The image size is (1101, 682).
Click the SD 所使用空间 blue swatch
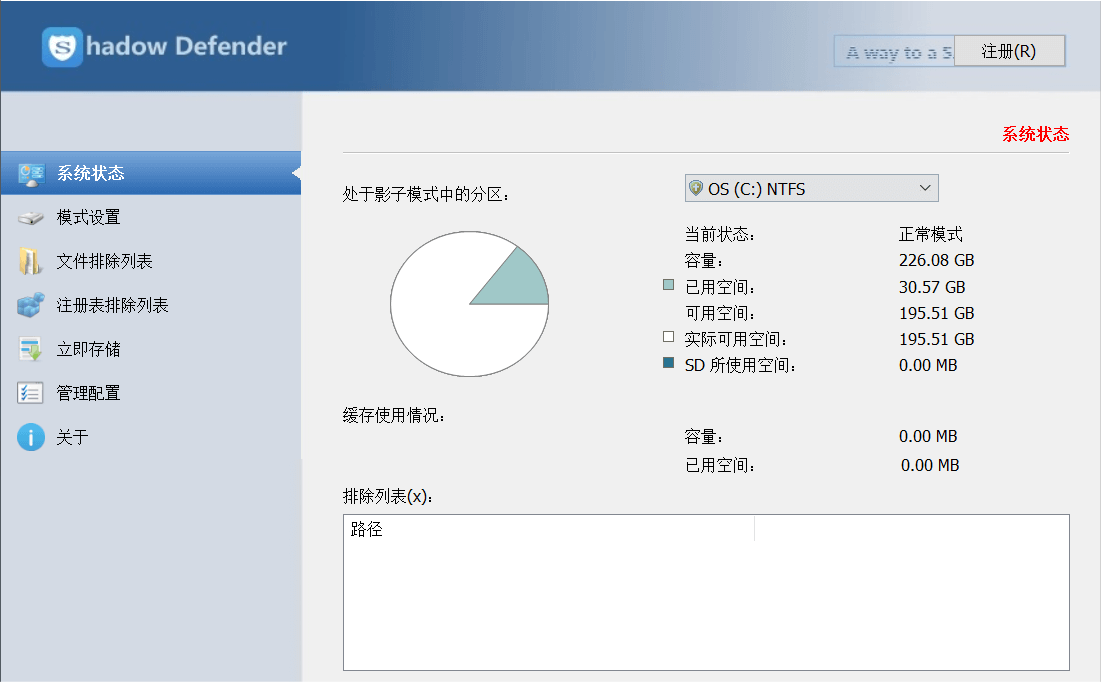668,362
